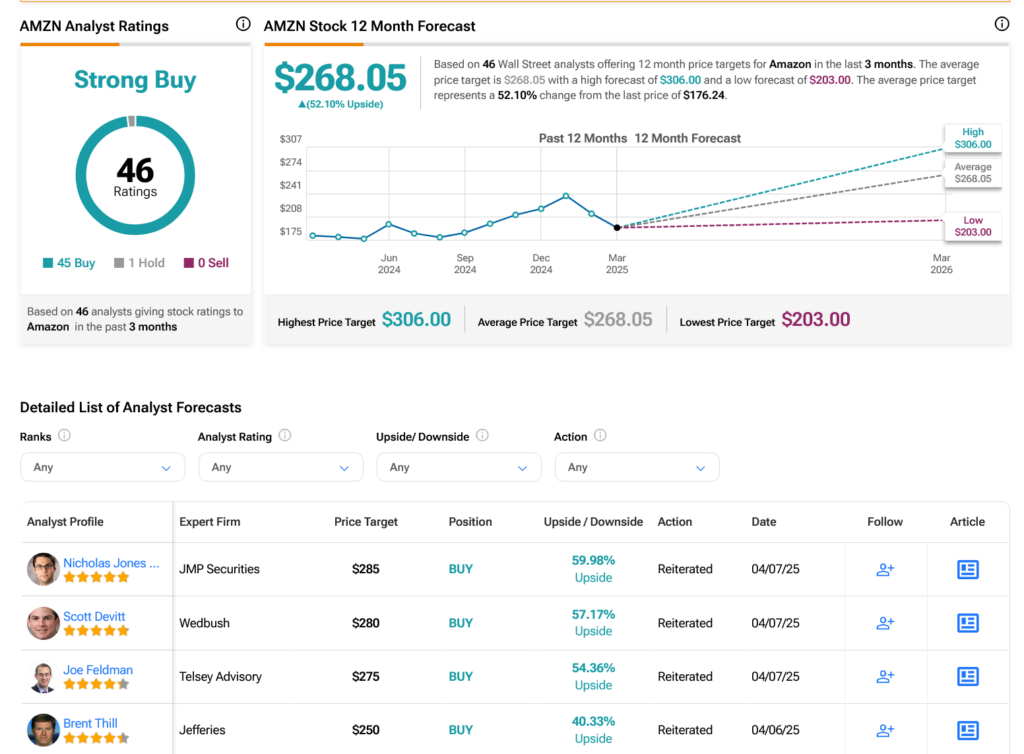Open the Upside/Downside dropdown
This screenshot has height=754, width=1024.
pyautogui.click(x=459, y=467)
